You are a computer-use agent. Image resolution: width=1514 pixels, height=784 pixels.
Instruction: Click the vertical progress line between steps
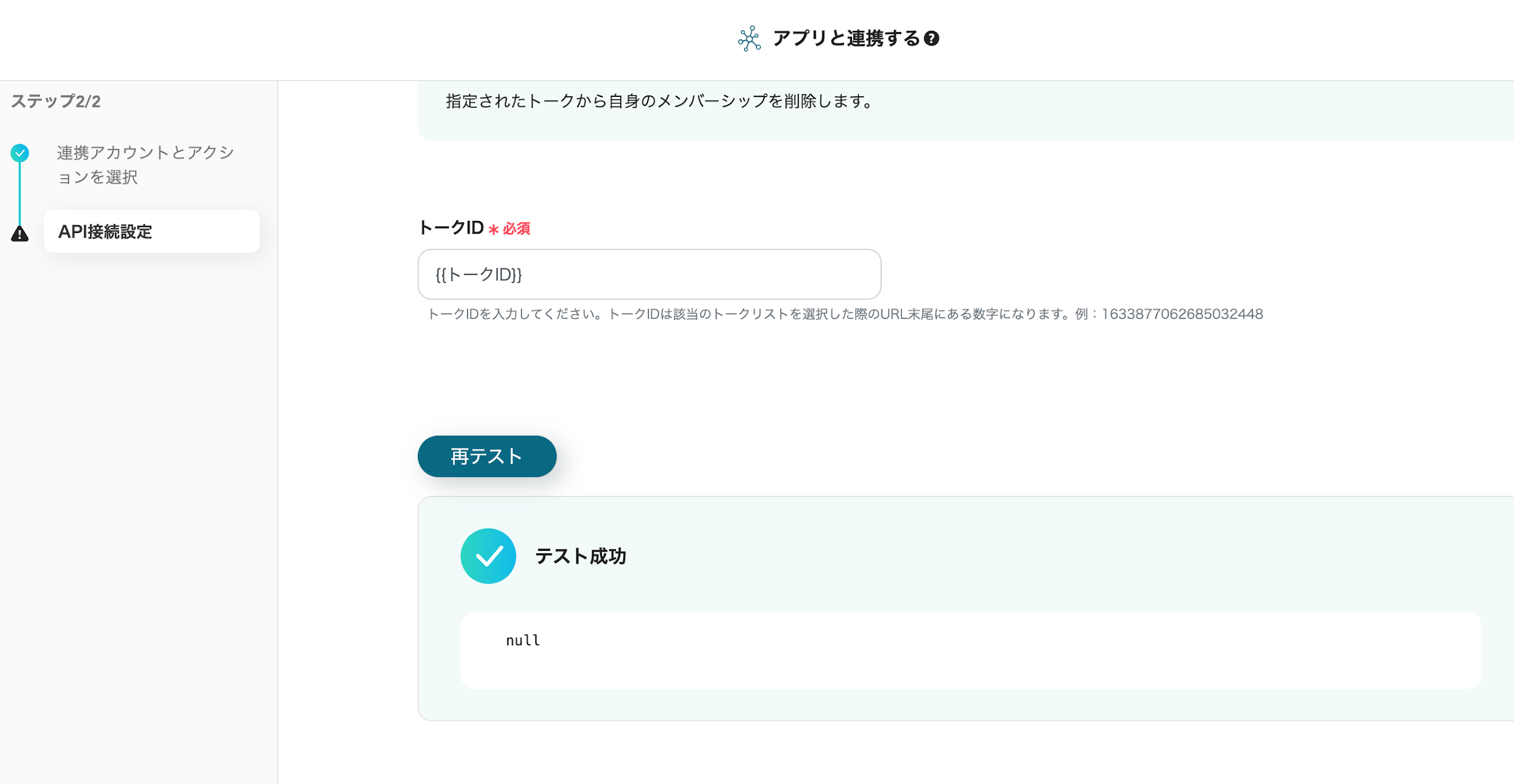click(x=19, y=194)
